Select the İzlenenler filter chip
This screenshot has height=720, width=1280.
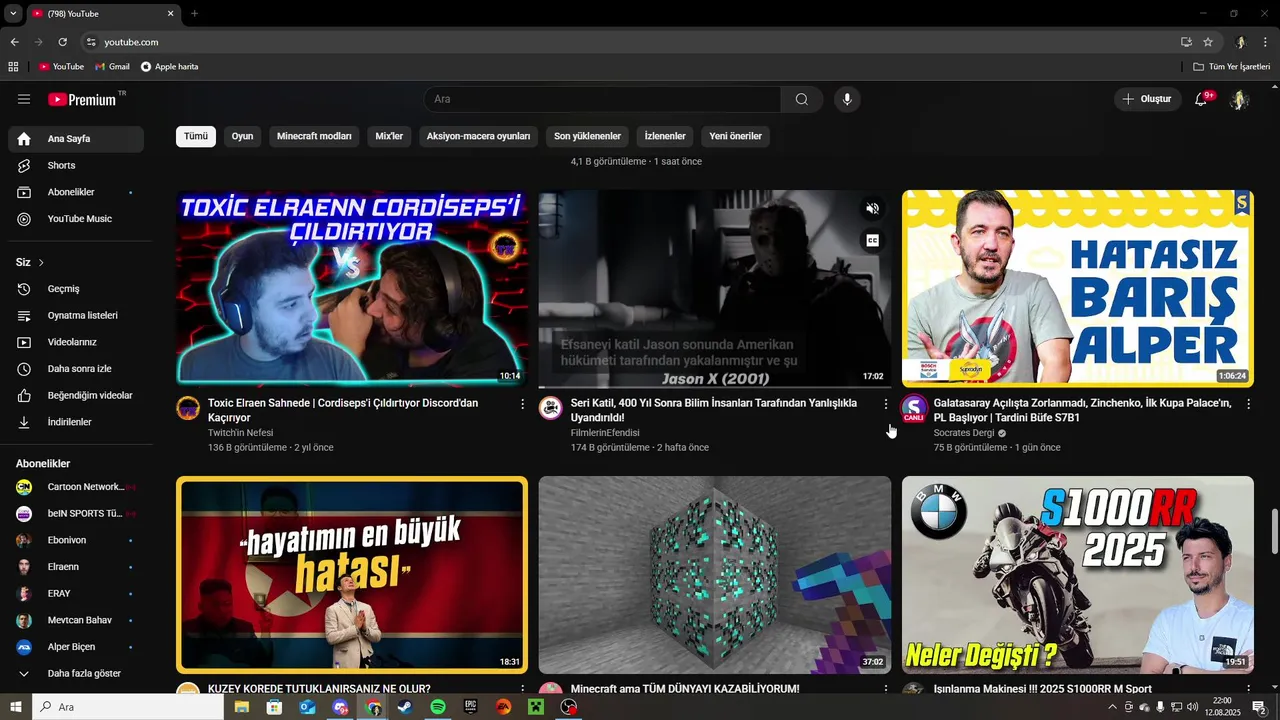tap(665, 136)
